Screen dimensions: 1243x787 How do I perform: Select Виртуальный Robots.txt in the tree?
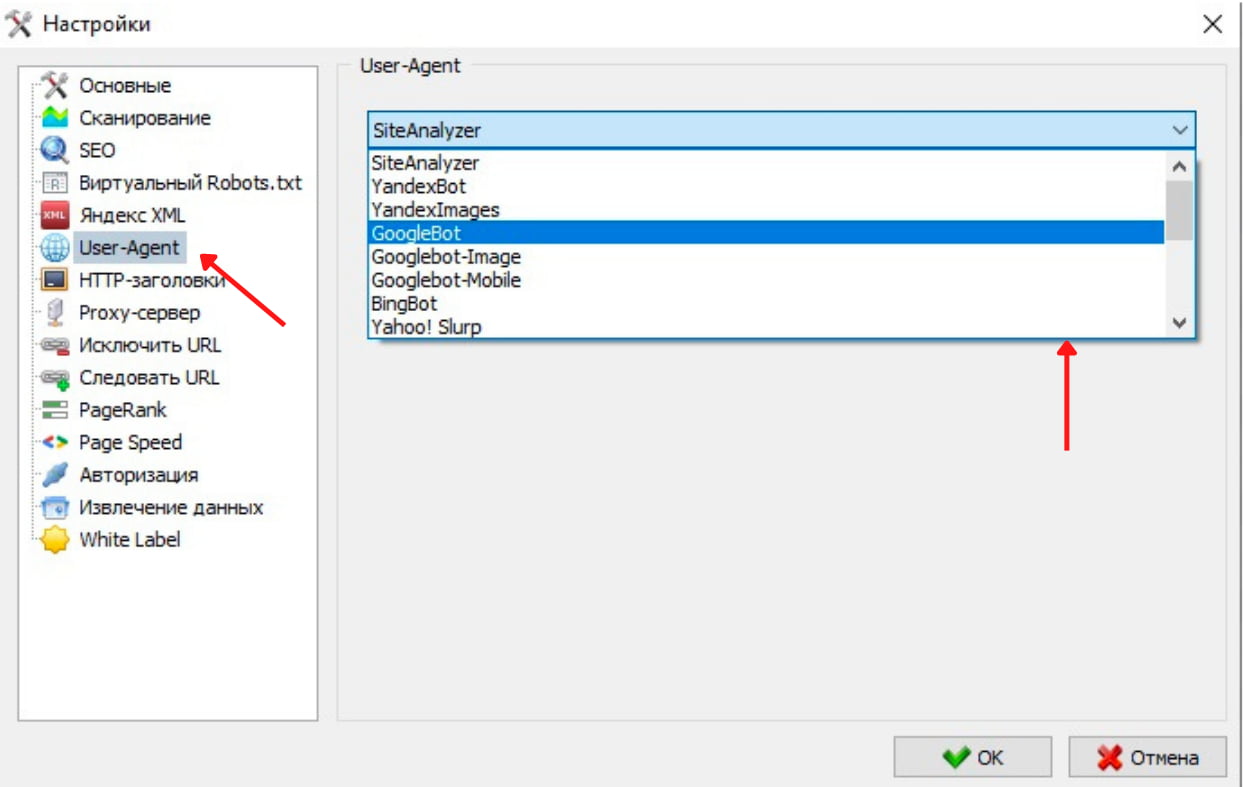point(190,183)
